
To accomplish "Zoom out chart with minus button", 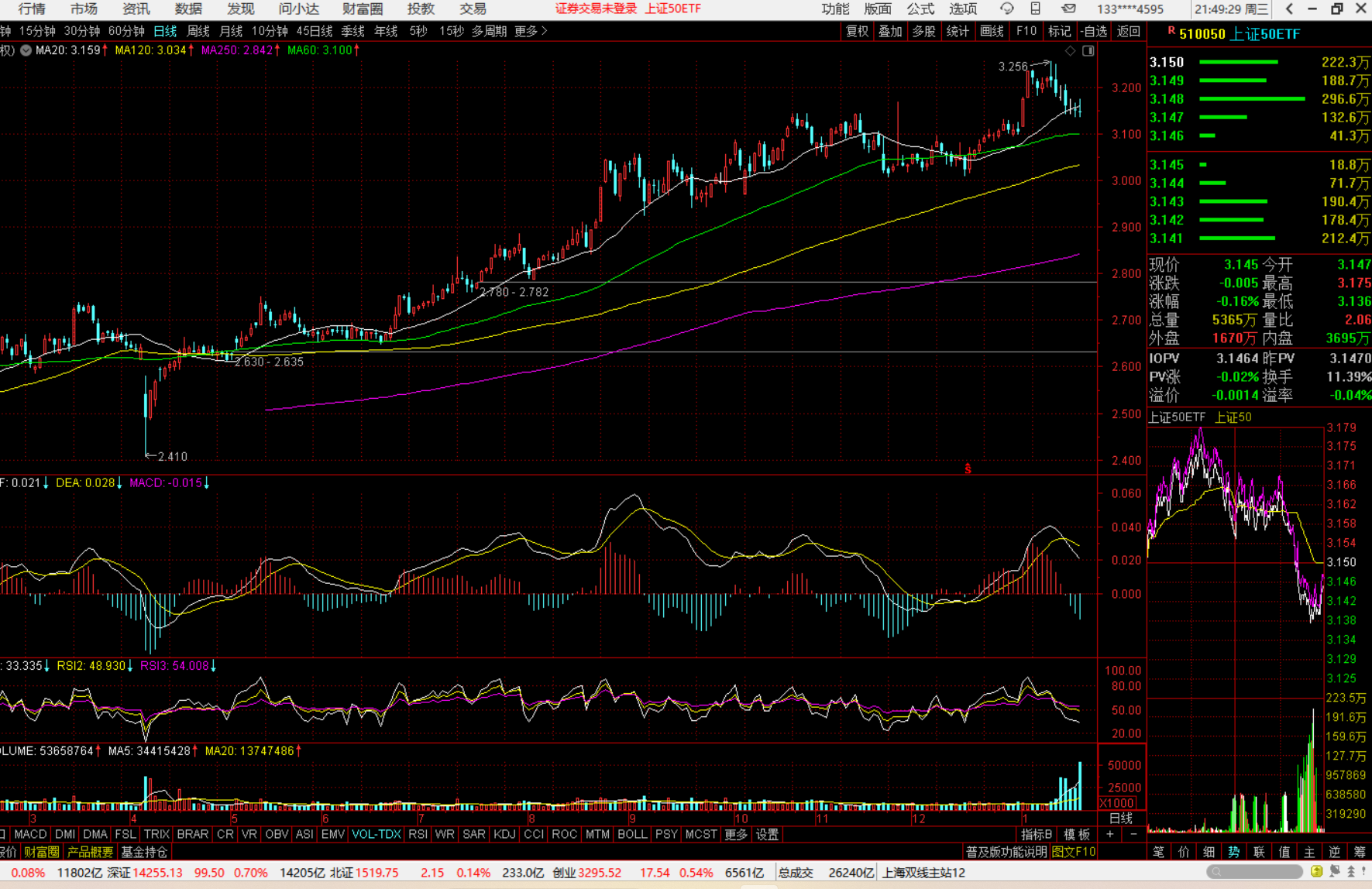I will (x=1133, y=834).
